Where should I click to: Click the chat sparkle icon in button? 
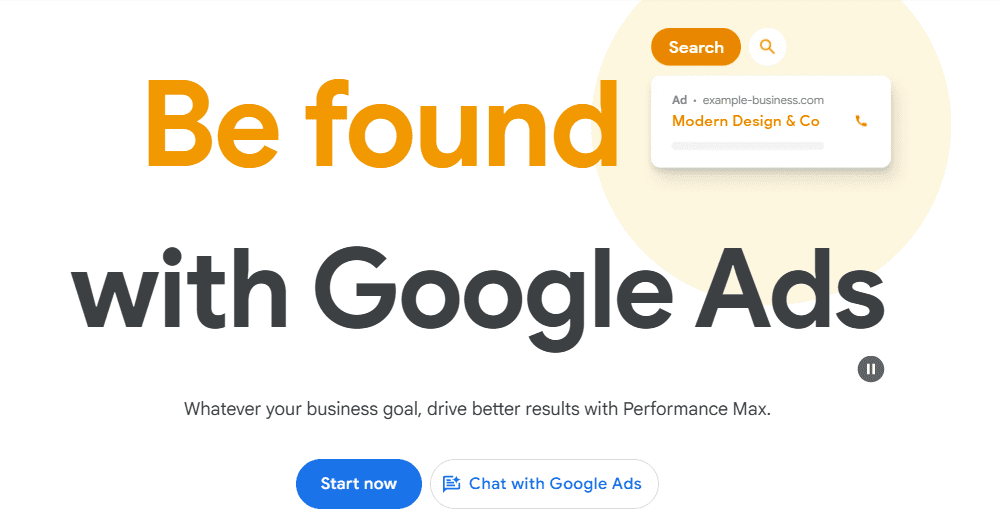coord(452,484)
